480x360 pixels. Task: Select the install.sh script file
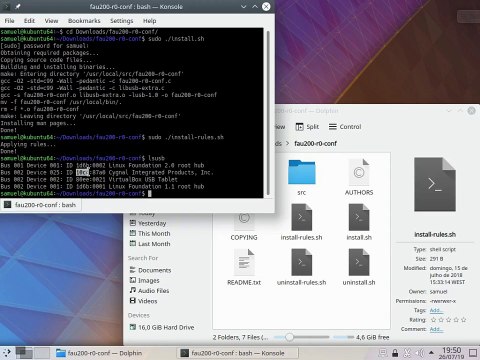coord(359,222)
